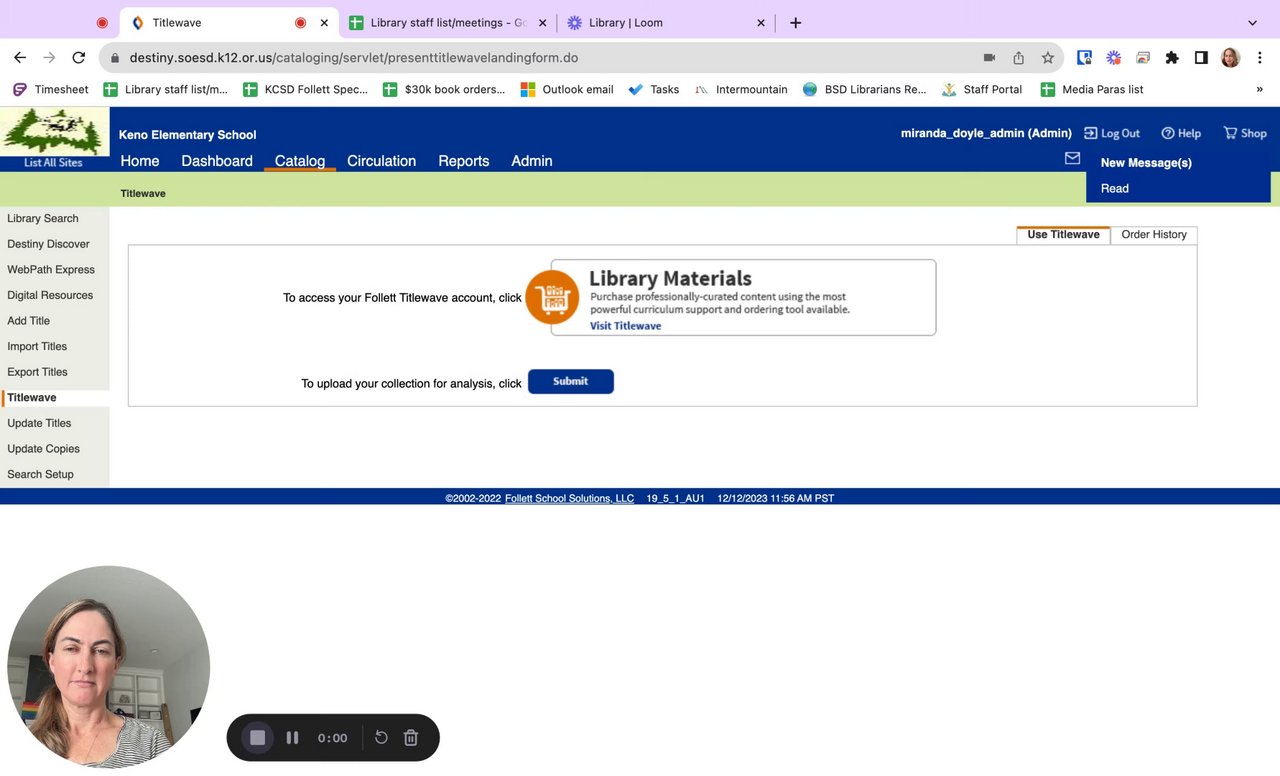Open the Home menu

coord(140,161)
